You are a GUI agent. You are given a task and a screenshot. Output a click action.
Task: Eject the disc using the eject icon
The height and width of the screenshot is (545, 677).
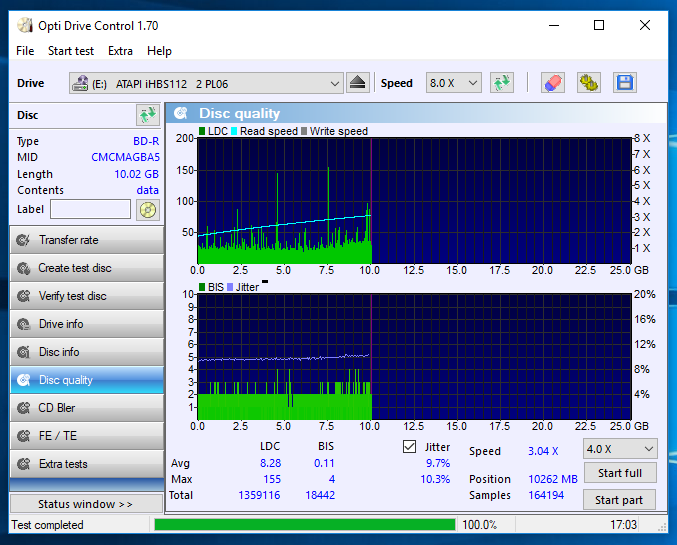(358, 82)
